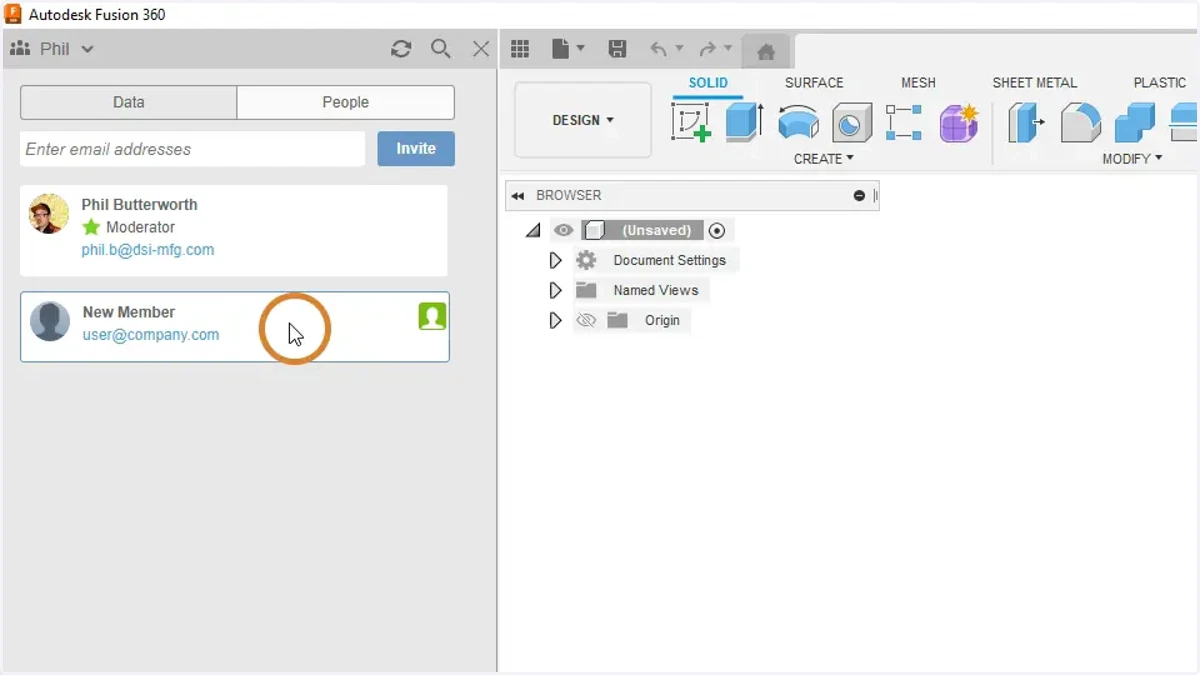Open the data panel search

tap(440, 49)
